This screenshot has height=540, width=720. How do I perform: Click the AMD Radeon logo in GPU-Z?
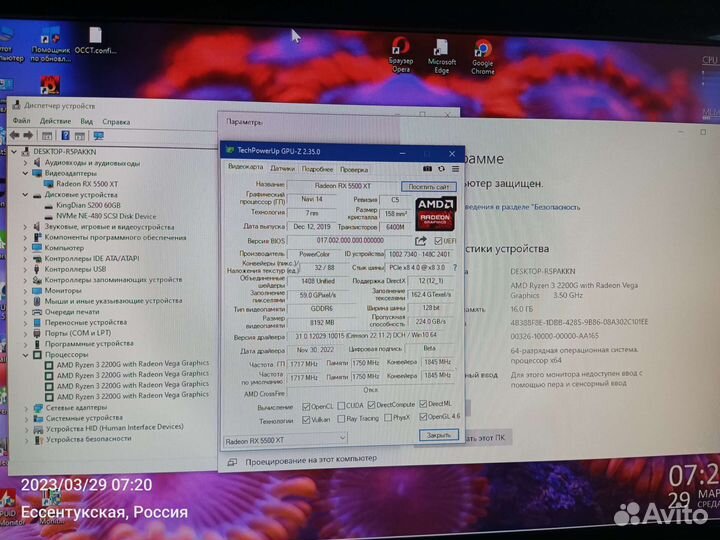(x=435, y=214)
